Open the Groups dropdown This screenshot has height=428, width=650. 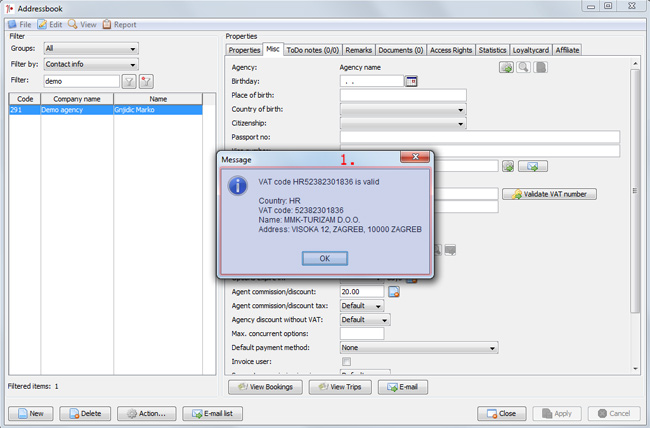91,49
